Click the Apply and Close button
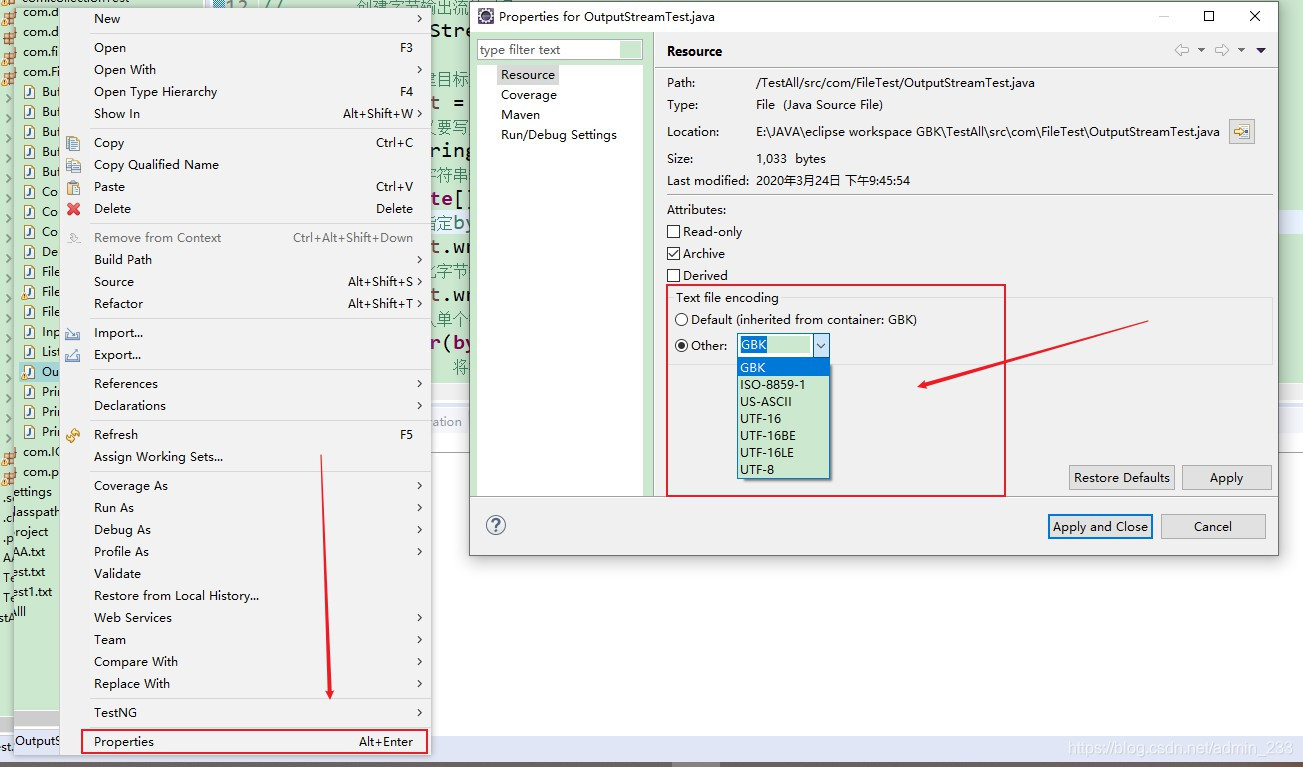Viewport: 1303px width, 767px height. pyautogui.click(x=1100, y=526)
